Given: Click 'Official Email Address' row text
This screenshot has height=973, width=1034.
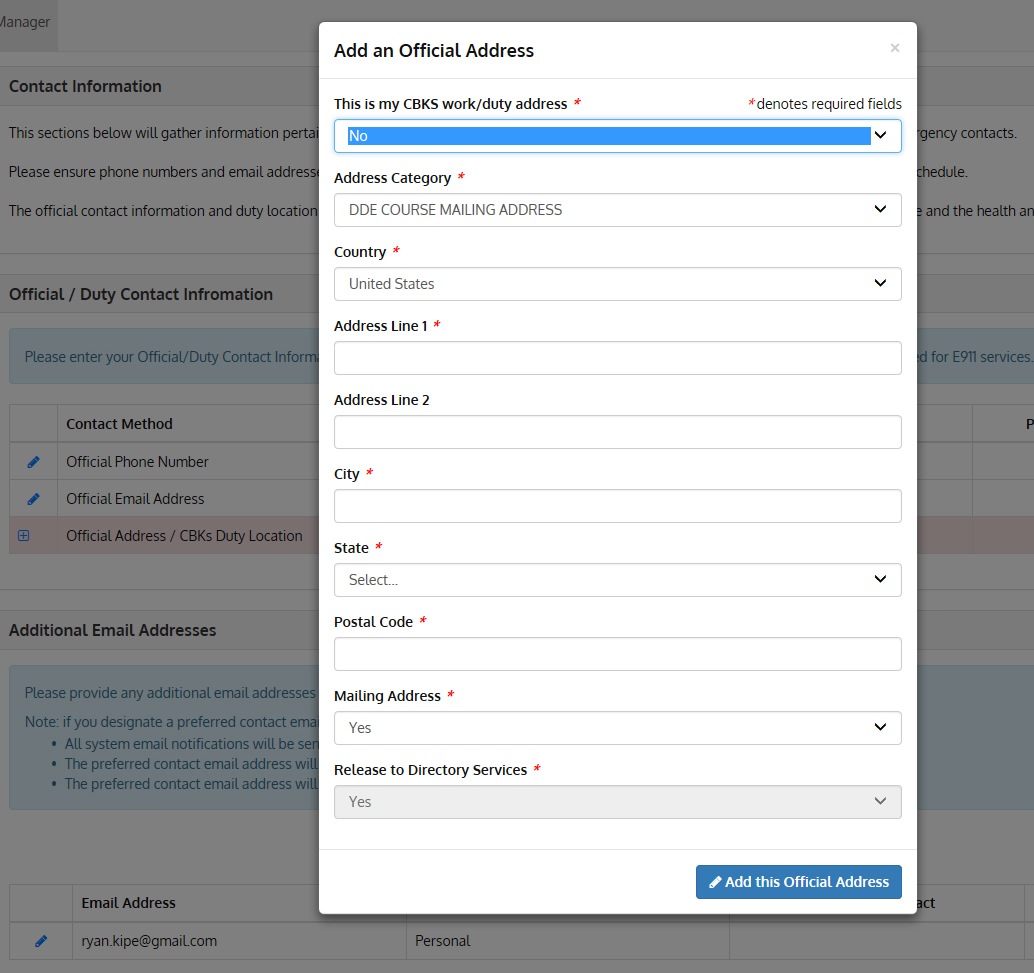Looking at the screenshot, I should click(135, 499).
